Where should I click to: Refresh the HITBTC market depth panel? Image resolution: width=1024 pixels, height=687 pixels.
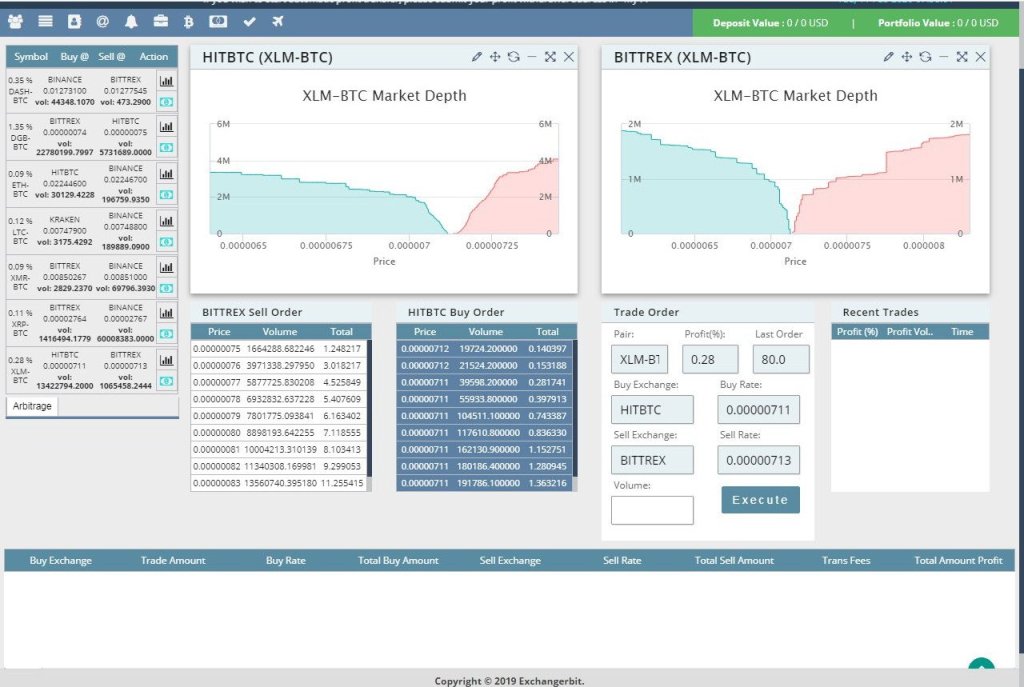pyautogui.click(x=513, y=57)
